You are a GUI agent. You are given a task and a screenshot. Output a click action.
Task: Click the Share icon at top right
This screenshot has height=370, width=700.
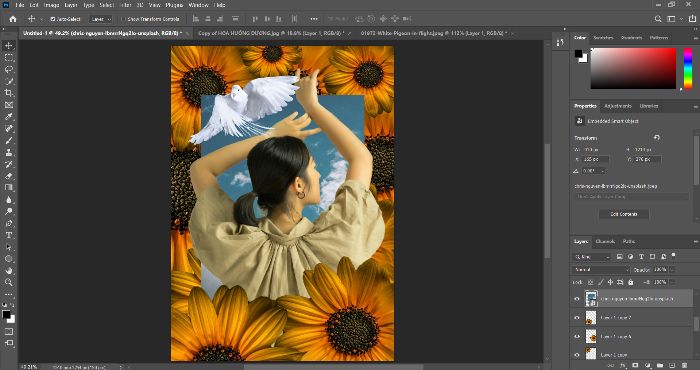coord(692,19)
